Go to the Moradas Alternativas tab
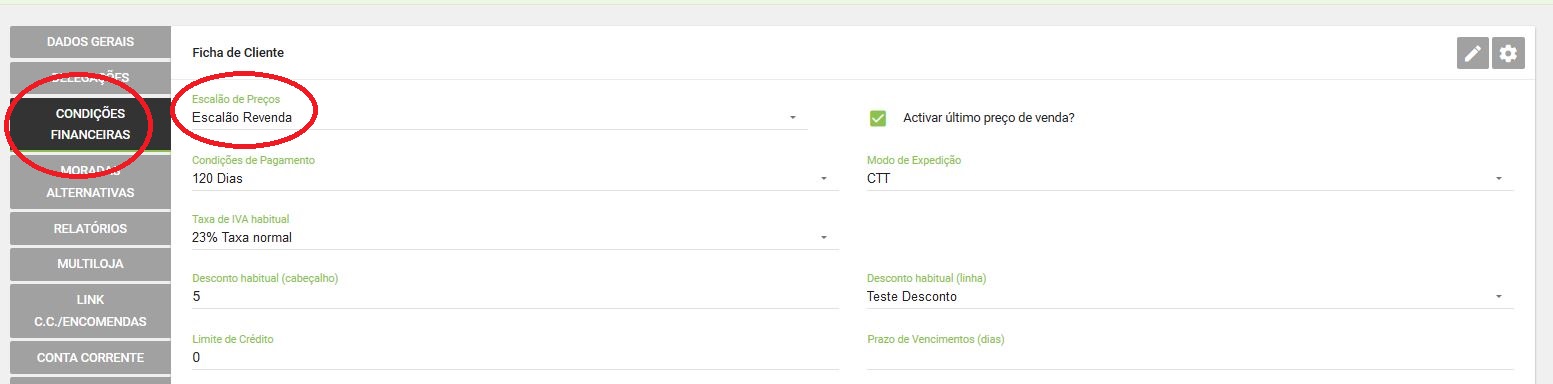Image resolution: width=1553 pixels, height=384 pixels. coord(90,182)
